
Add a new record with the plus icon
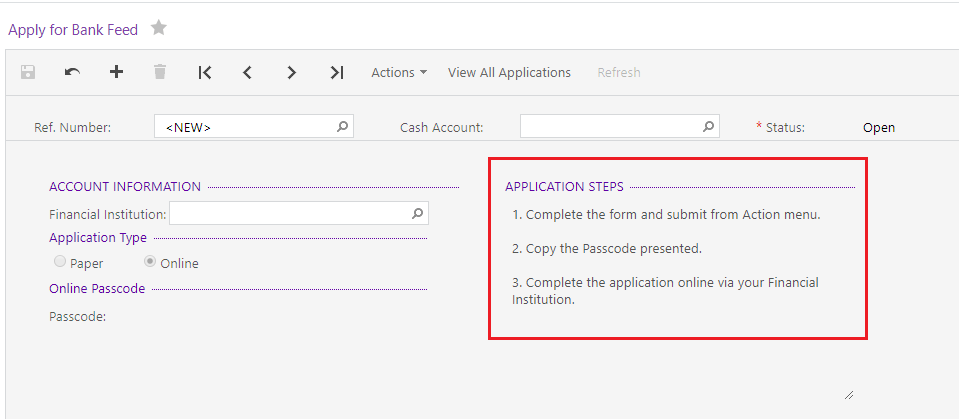click(116, 72)
